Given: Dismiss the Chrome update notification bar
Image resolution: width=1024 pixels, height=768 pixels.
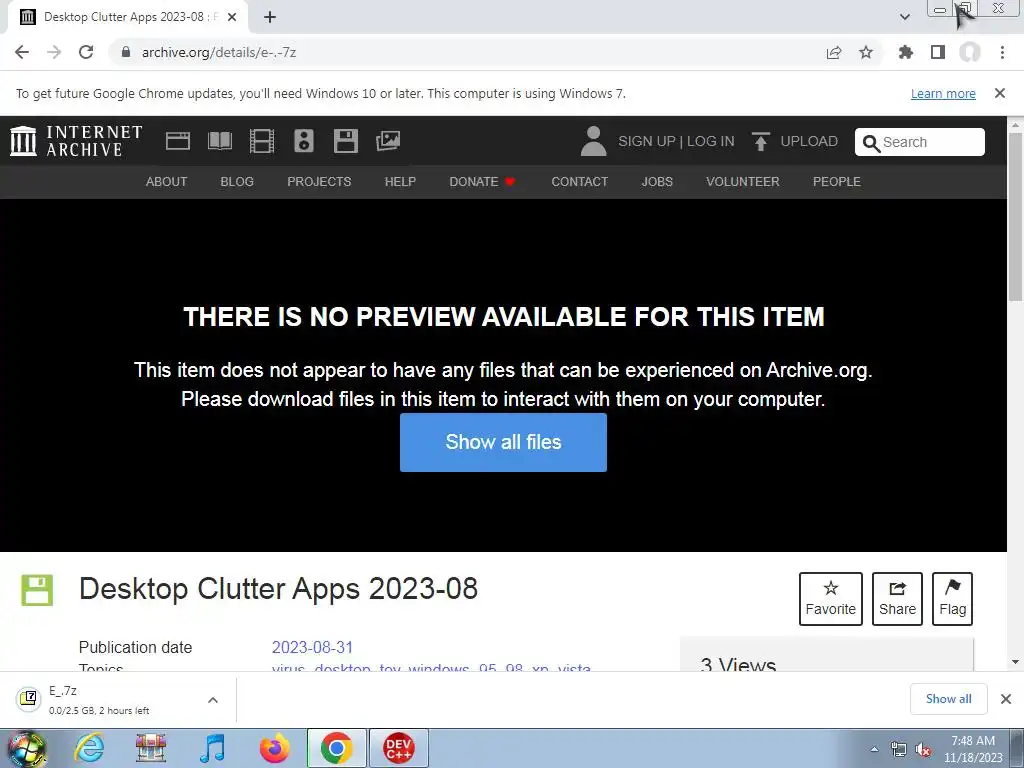Looking at the screenshot, I should (x=1000, y=93).
